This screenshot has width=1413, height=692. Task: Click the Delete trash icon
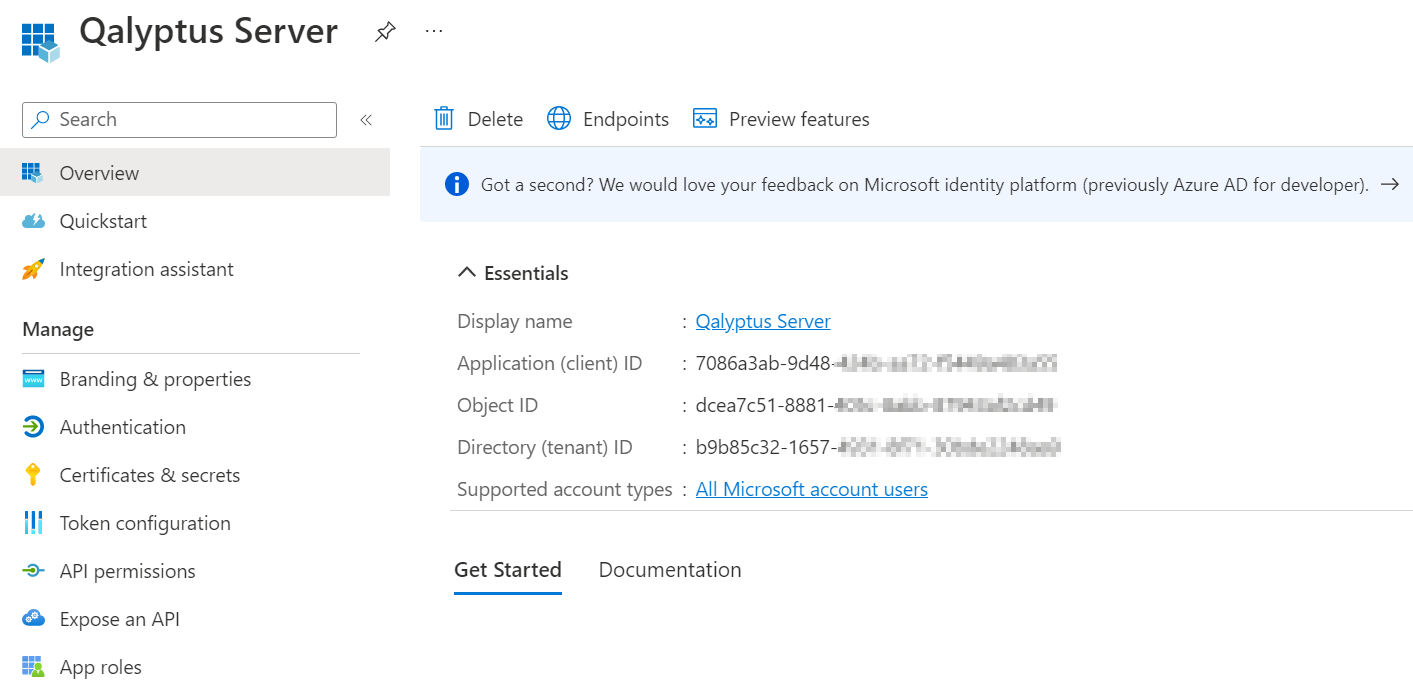pos(443,118)
